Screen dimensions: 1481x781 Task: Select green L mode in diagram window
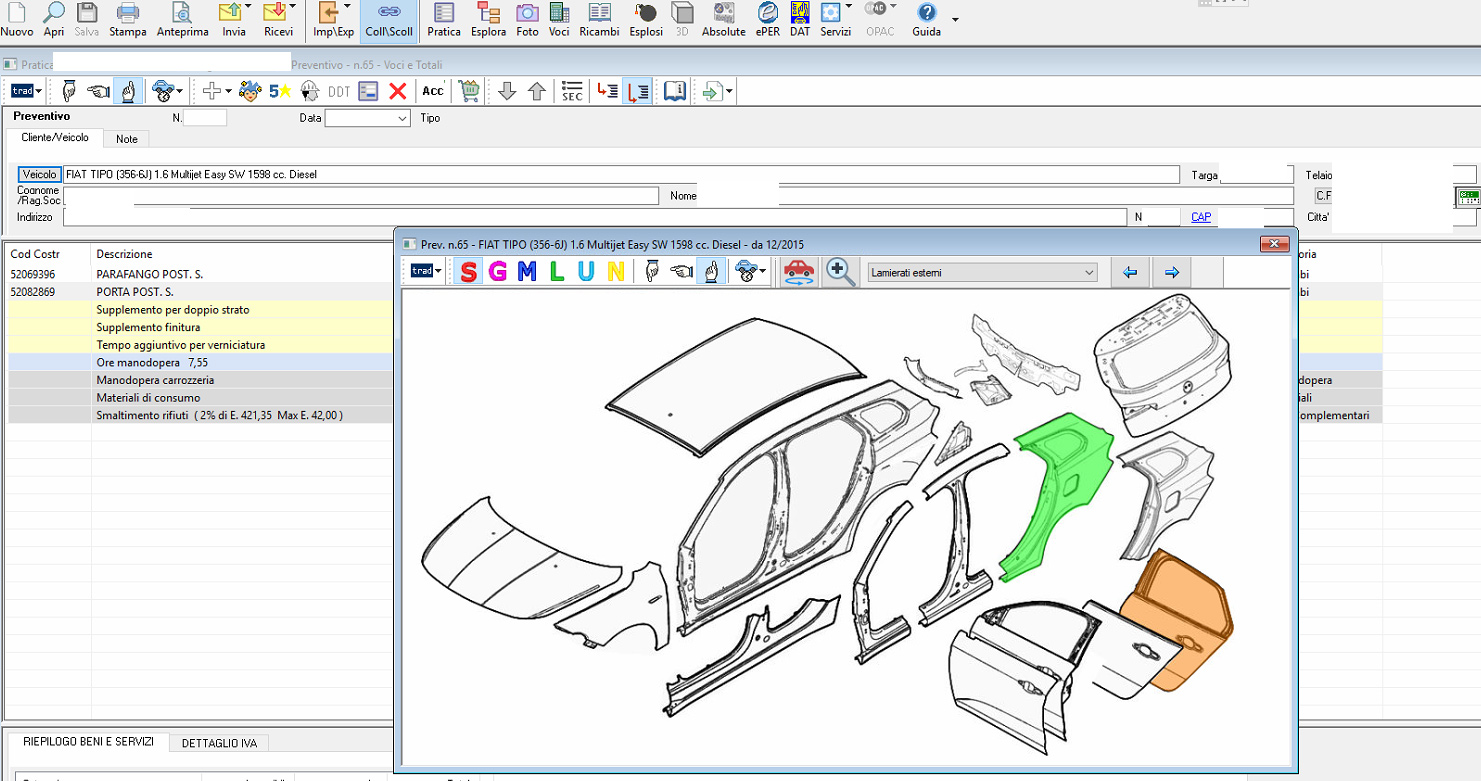coord(557,272)
